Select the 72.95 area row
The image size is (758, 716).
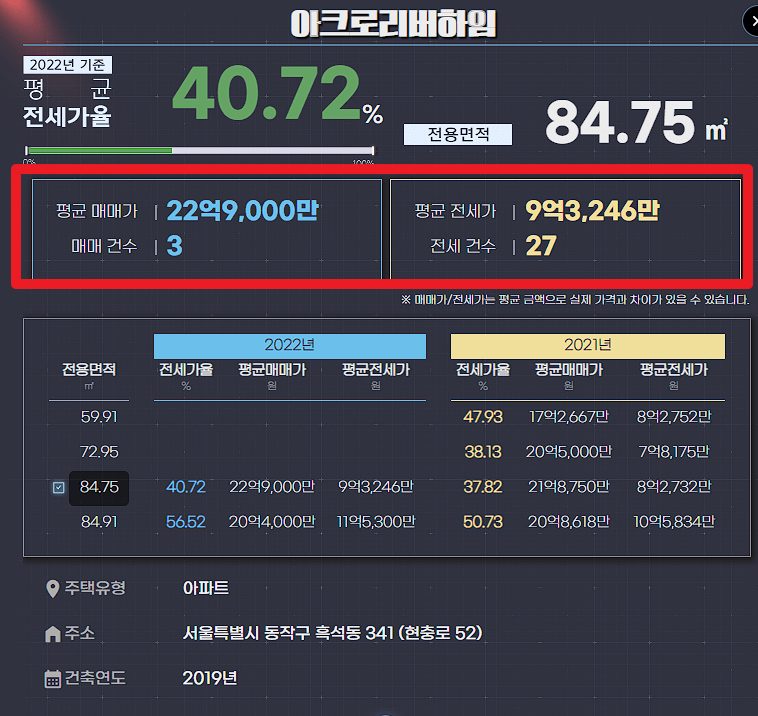click(x=99, y=452)
